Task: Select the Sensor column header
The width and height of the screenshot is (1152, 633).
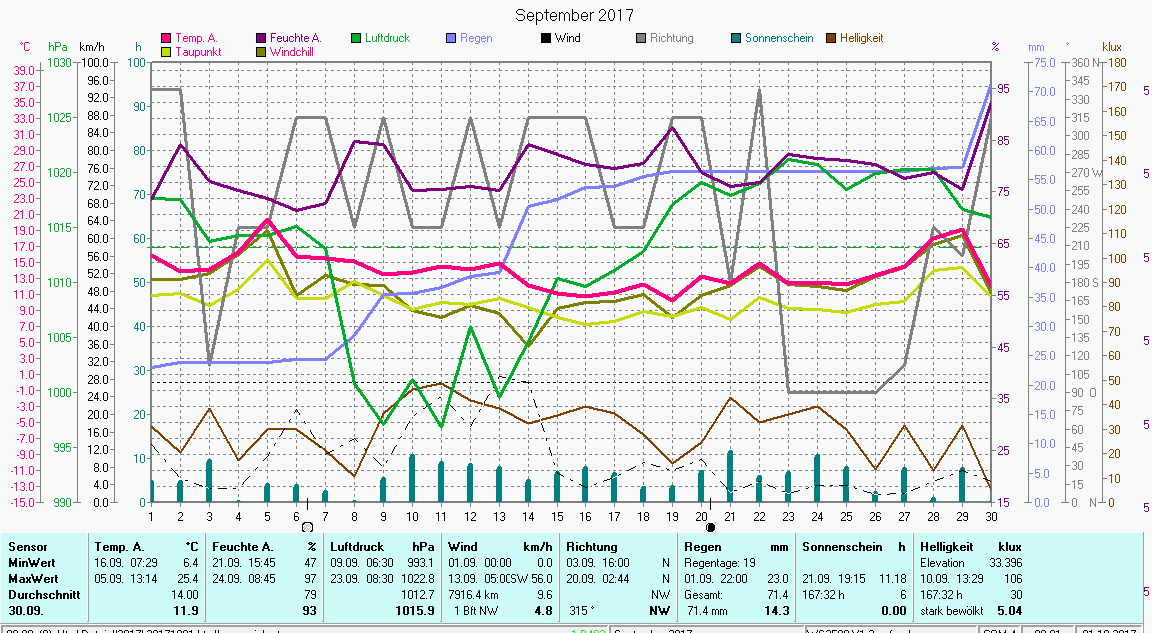Action: pos(28,547)
